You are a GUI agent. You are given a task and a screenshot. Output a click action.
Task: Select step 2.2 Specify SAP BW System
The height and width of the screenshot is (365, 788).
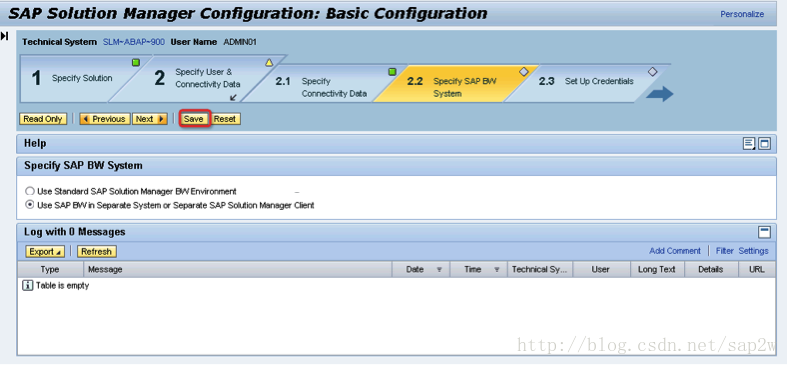(x=455, y=84)
